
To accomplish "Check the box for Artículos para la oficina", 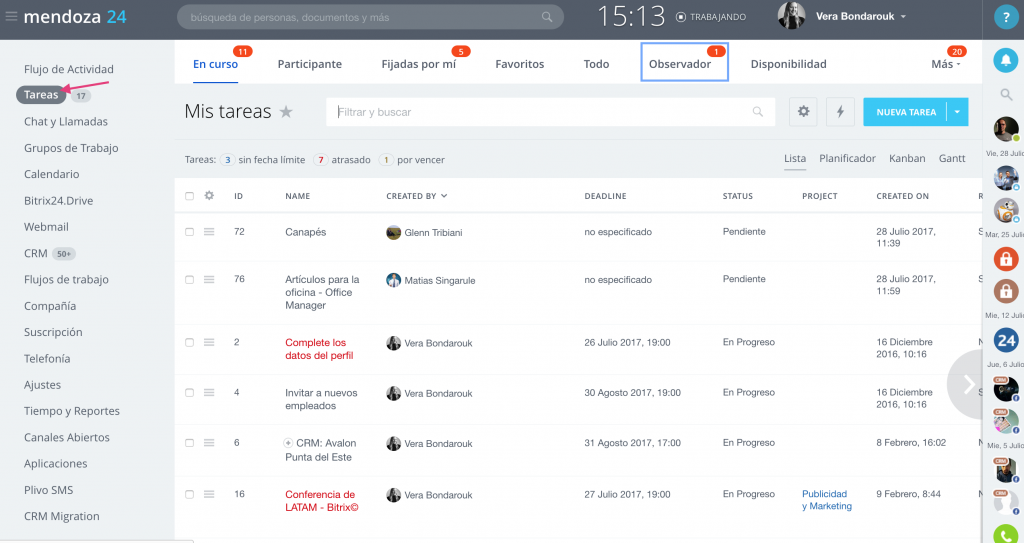I will click(x=189, y=280).
